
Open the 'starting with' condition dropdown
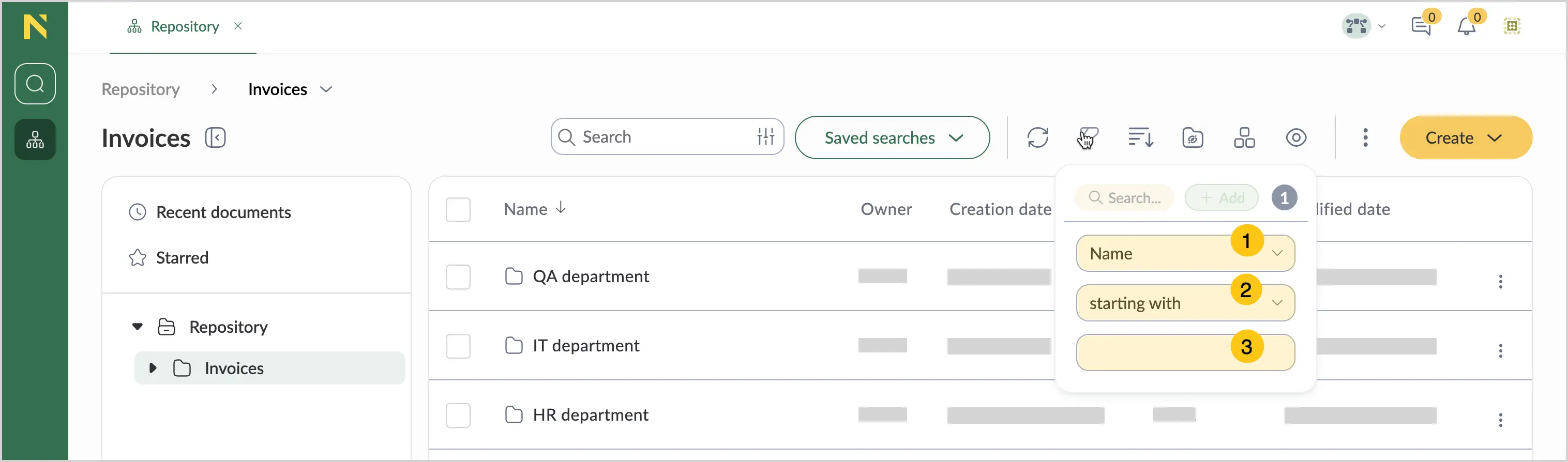coord(1185,303)
